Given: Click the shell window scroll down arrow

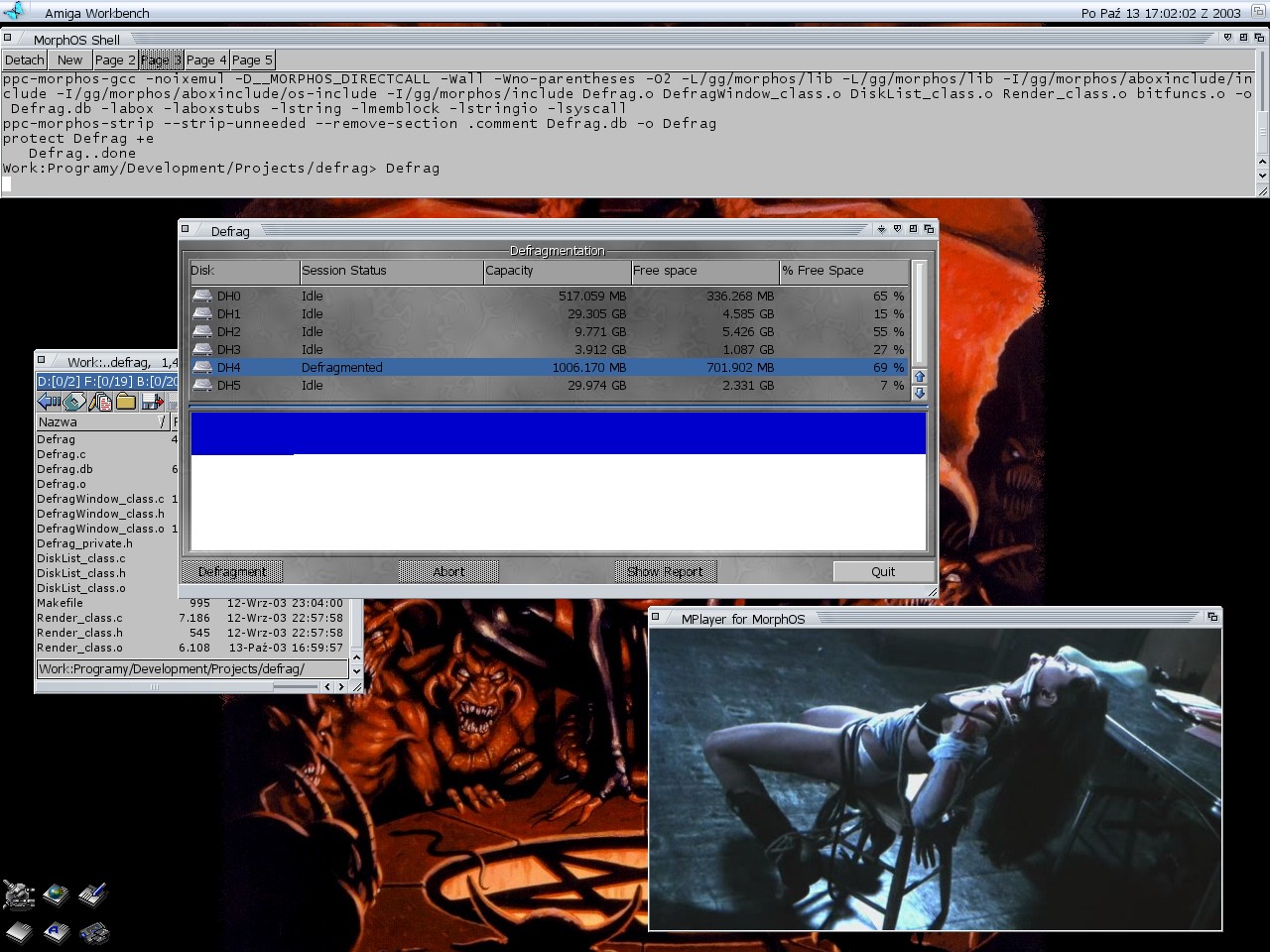Looking at the screenshot, I should tap(1262, 176).
